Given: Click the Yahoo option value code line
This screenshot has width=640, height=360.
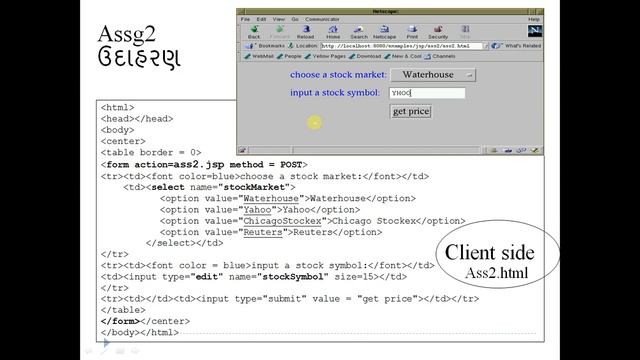Looking at the screenshot, I should (x=260, y=210).
